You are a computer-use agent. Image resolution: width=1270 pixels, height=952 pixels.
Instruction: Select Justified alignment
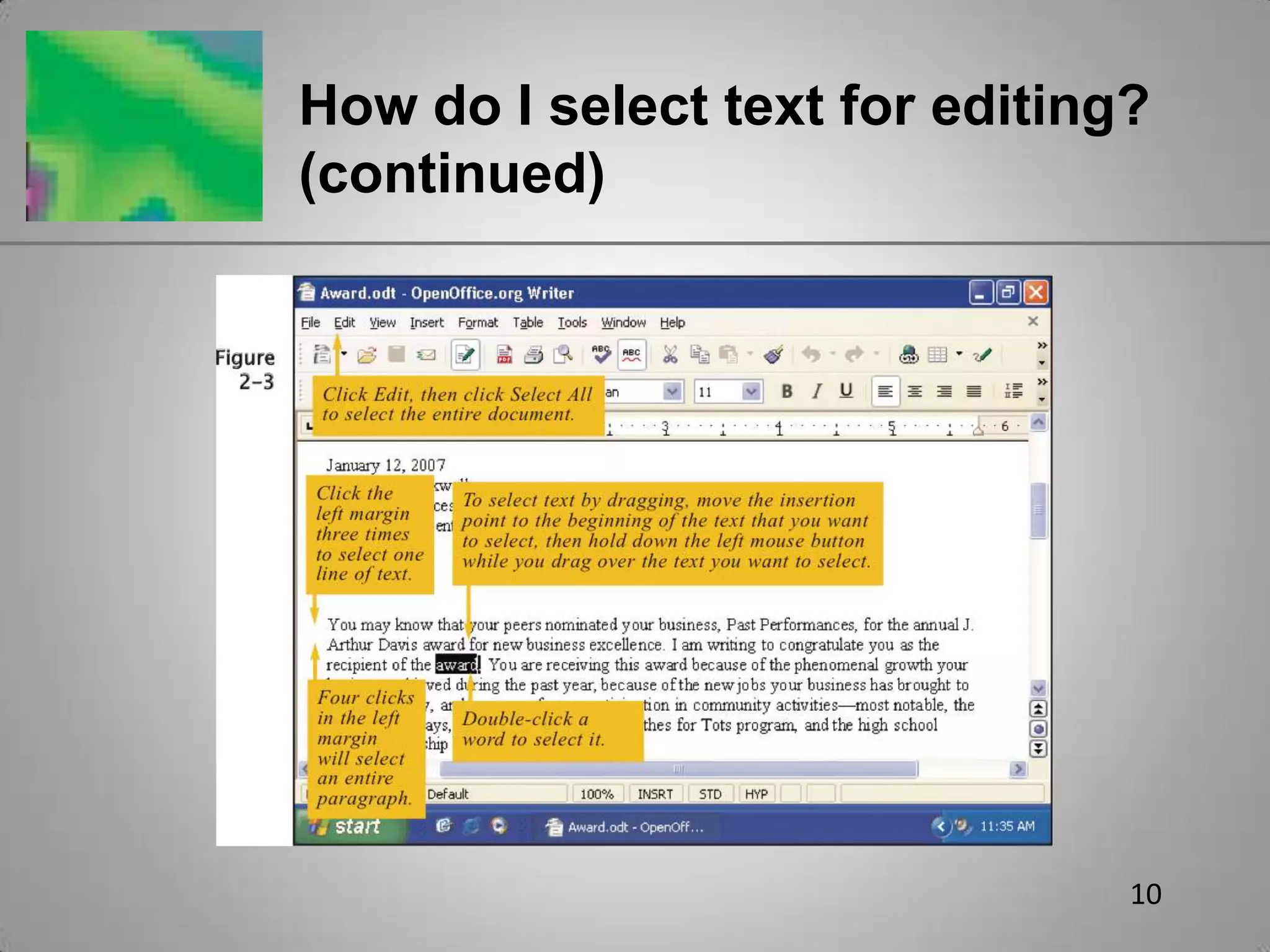(x=974, y=392)
